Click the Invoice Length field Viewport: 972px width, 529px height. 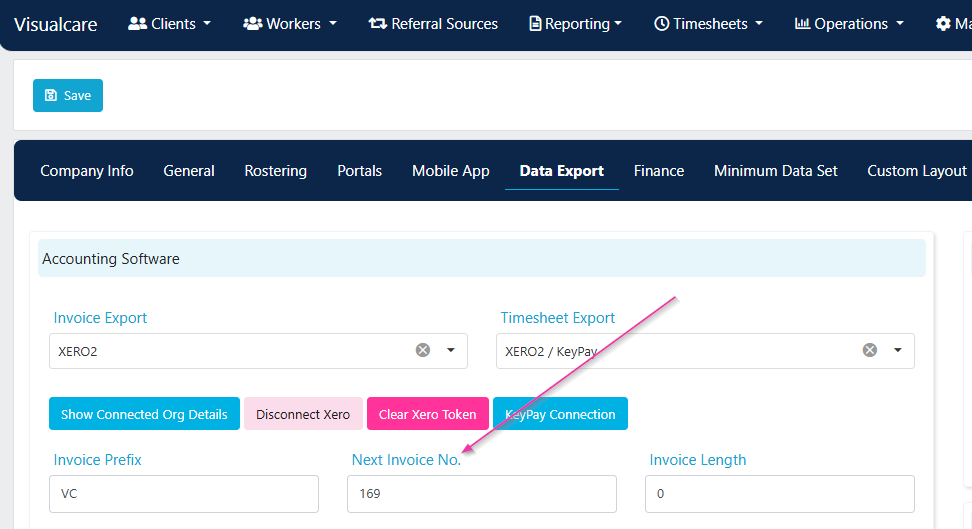780,494
